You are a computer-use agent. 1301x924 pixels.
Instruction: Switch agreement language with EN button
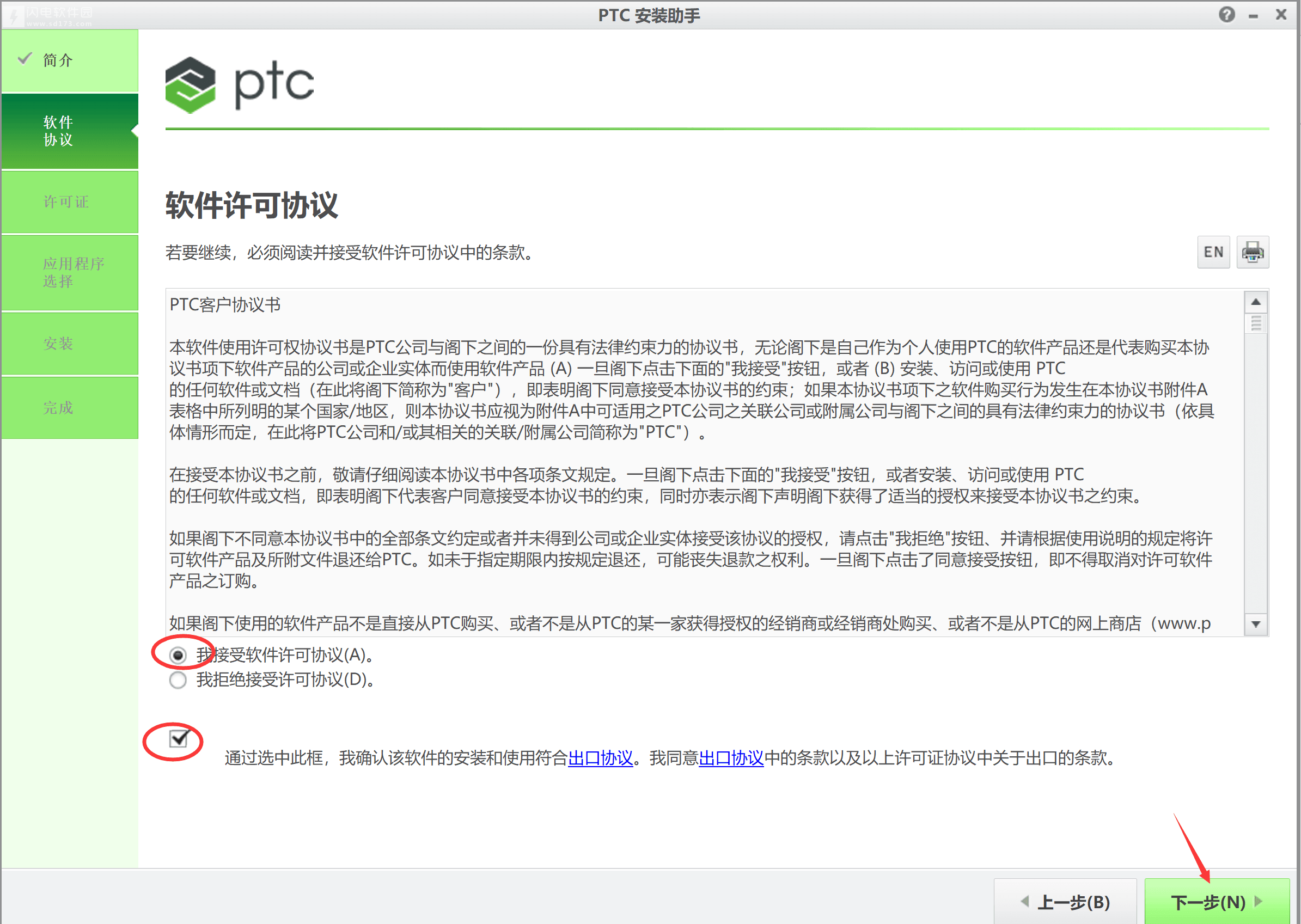[1213, 252]
